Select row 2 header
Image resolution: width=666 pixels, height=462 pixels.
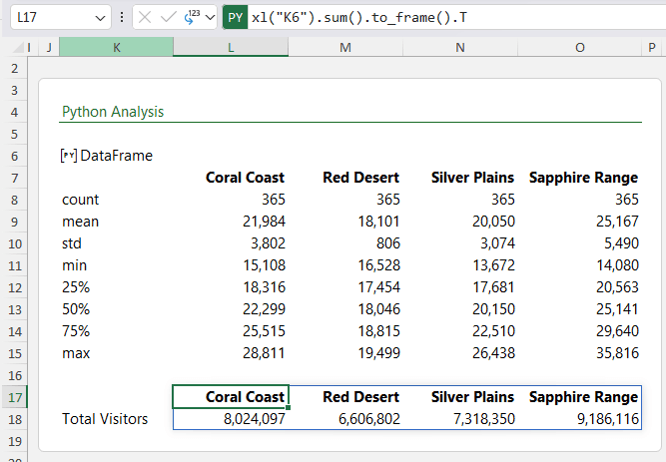(14, 68)
